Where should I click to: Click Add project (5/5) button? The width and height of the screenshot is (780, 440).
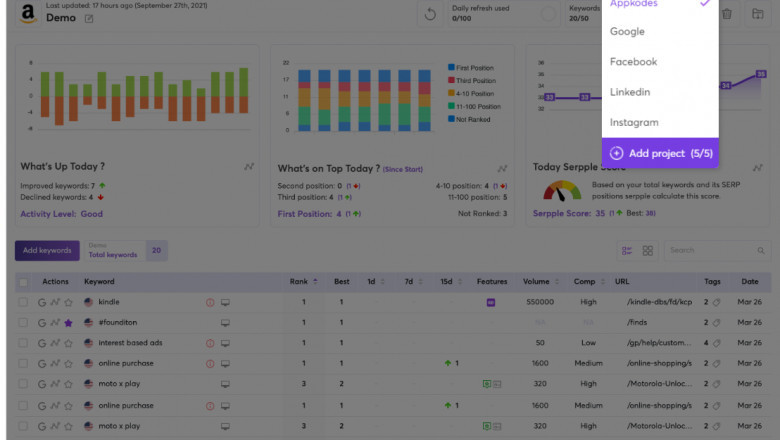pyautogui.click(x=659, y=153)
